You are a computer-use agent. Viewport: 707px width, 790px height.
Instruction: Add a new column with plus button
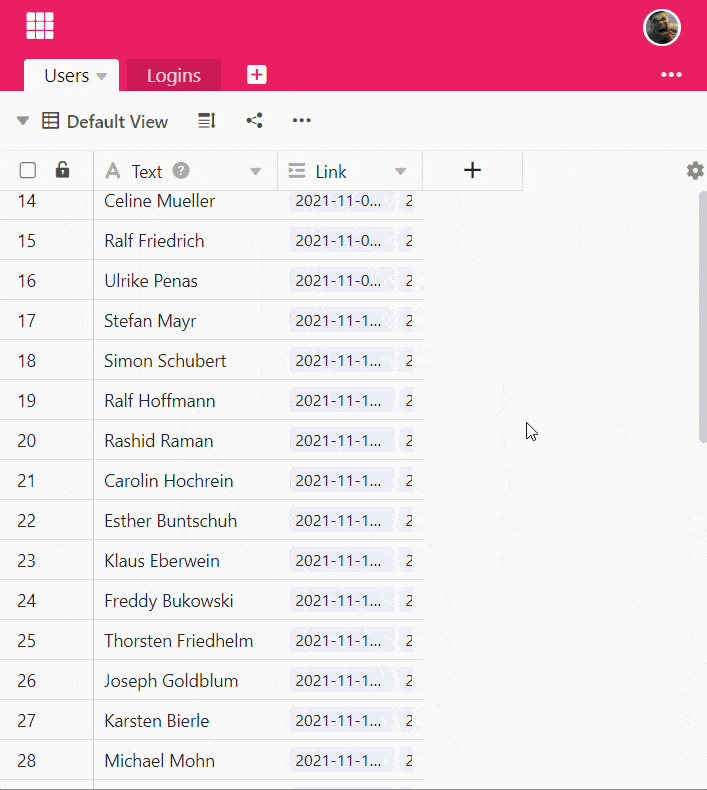[x=472, y=170]
